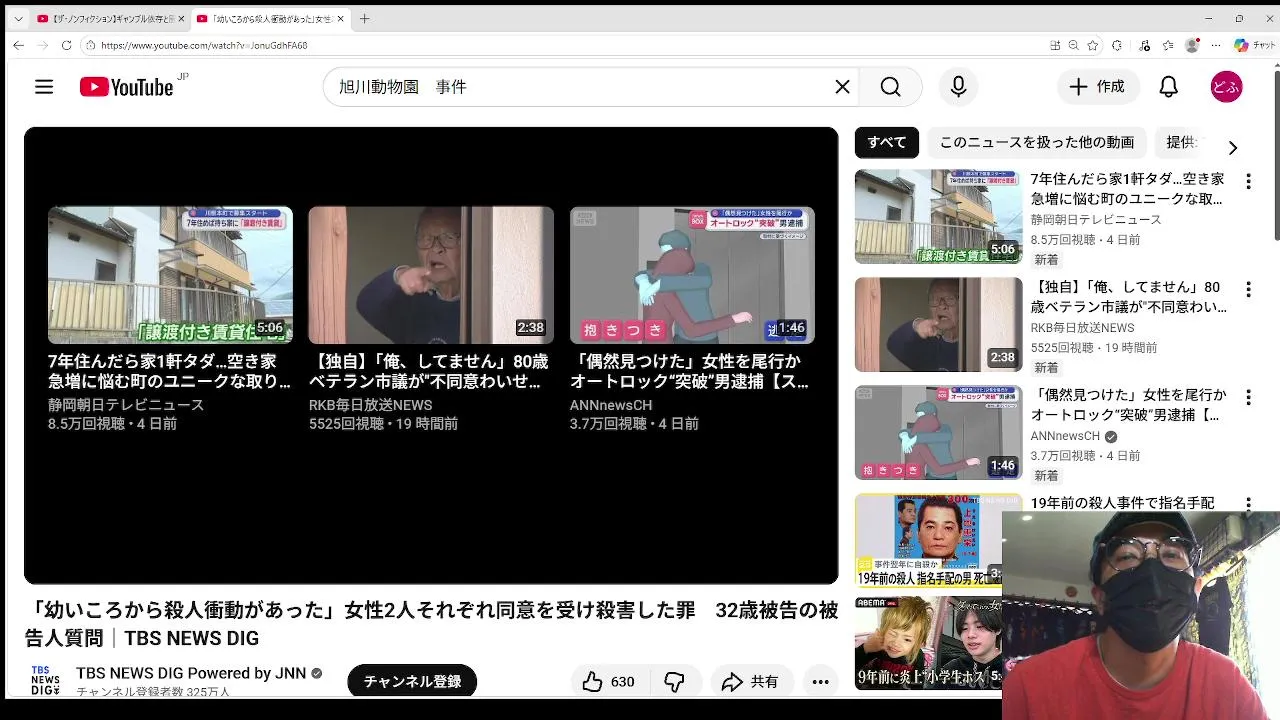Open browser extensions puzzle icon
1280x720 pixels.
click(1117, 45)
